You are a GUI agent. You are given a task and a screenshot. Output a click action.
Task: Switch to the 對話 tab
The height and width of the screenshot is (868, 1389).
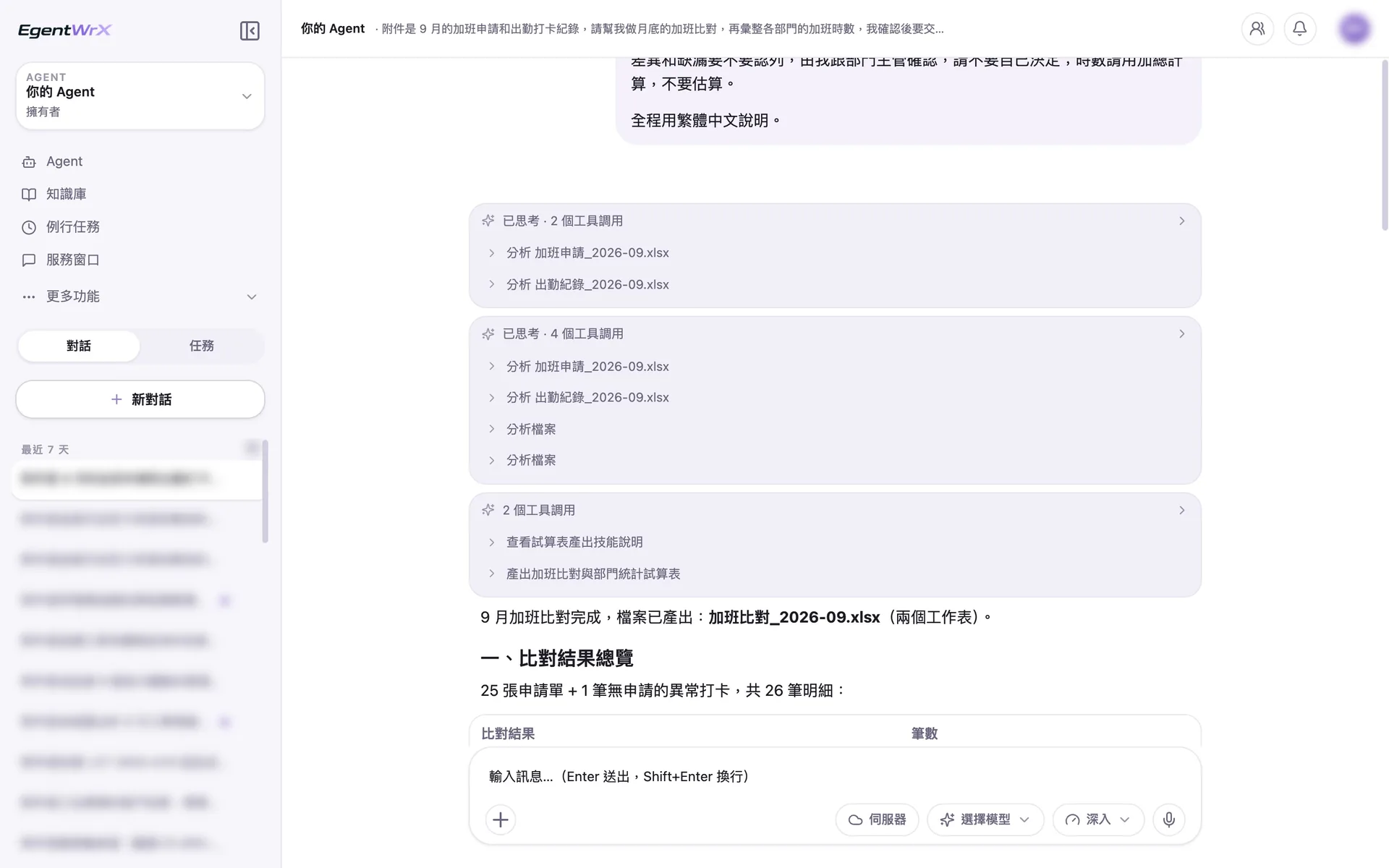tap(79, 346)
